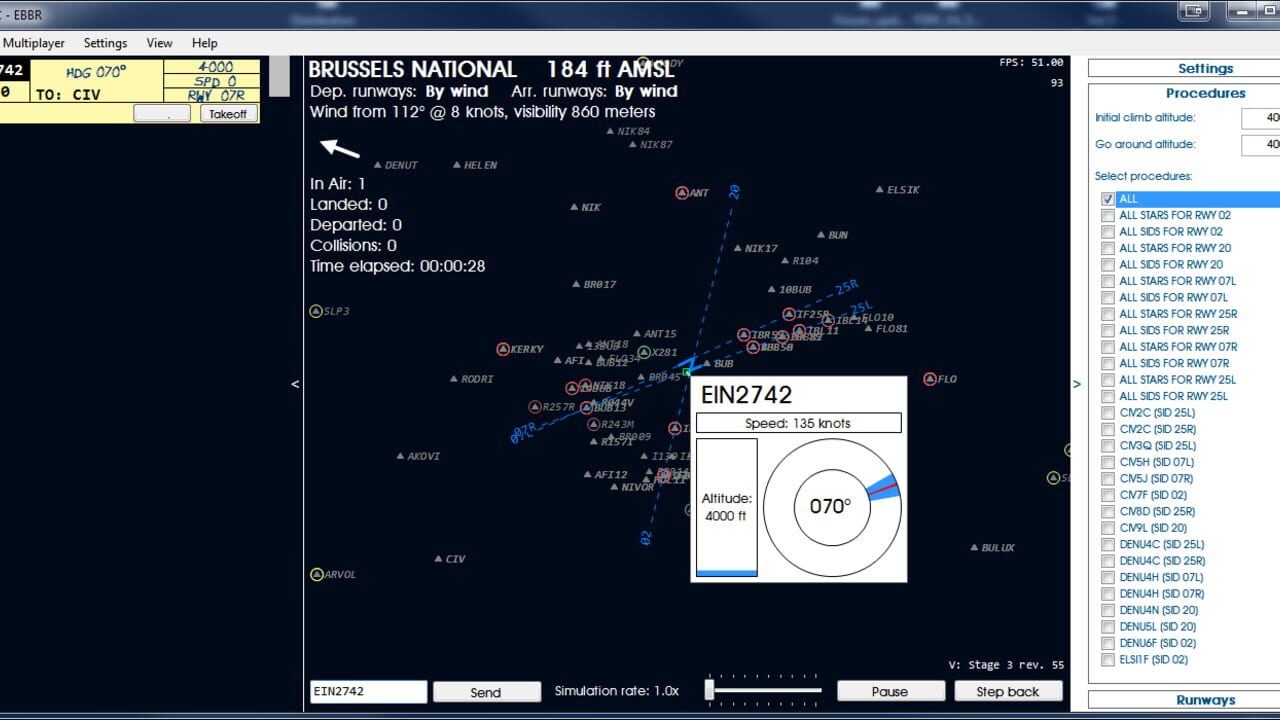Click the ELSIK triangle waypoint
This screenshot has width=1280, height=720.
coord(880,189)
